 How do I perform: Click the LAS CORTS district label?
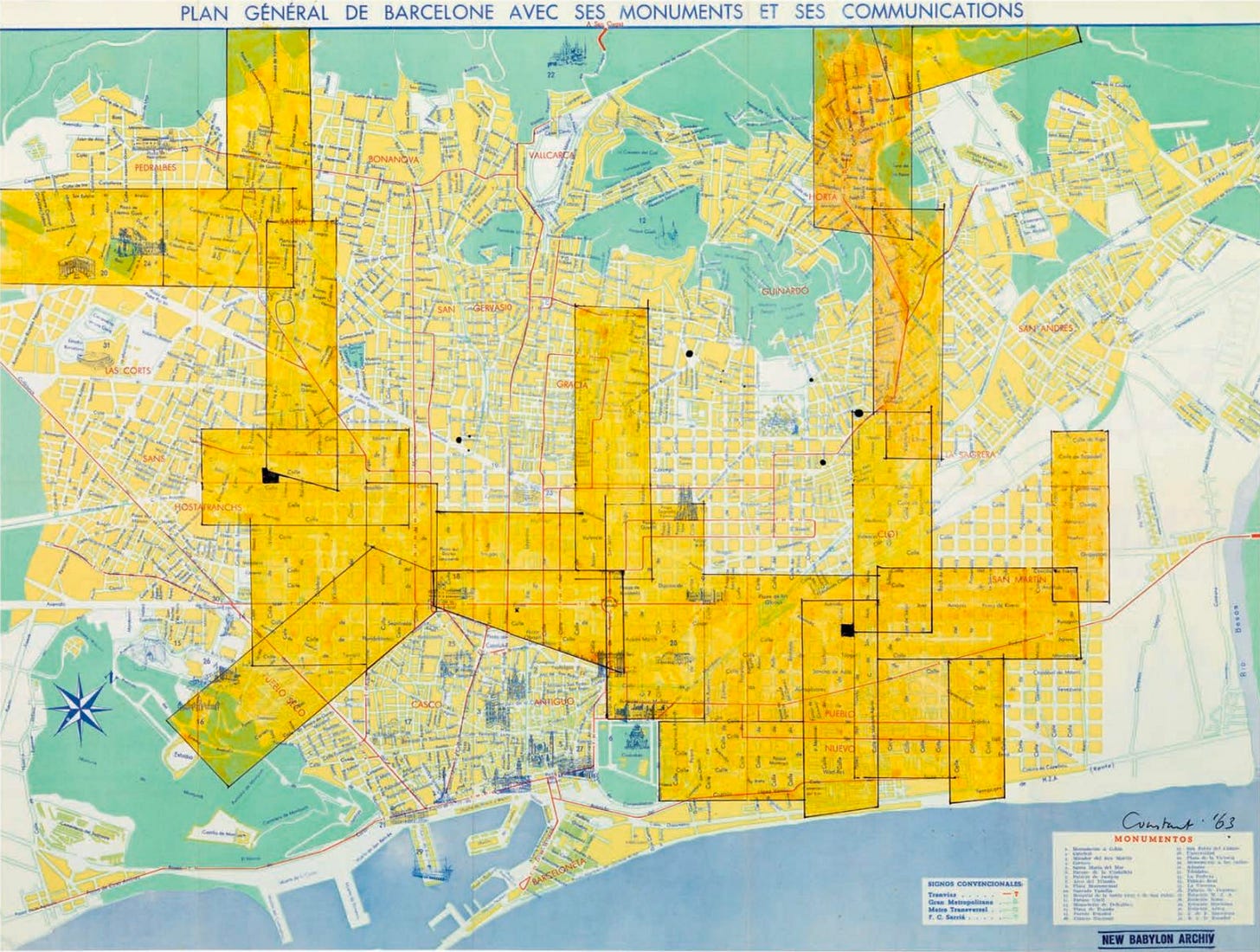click(129, 370)
